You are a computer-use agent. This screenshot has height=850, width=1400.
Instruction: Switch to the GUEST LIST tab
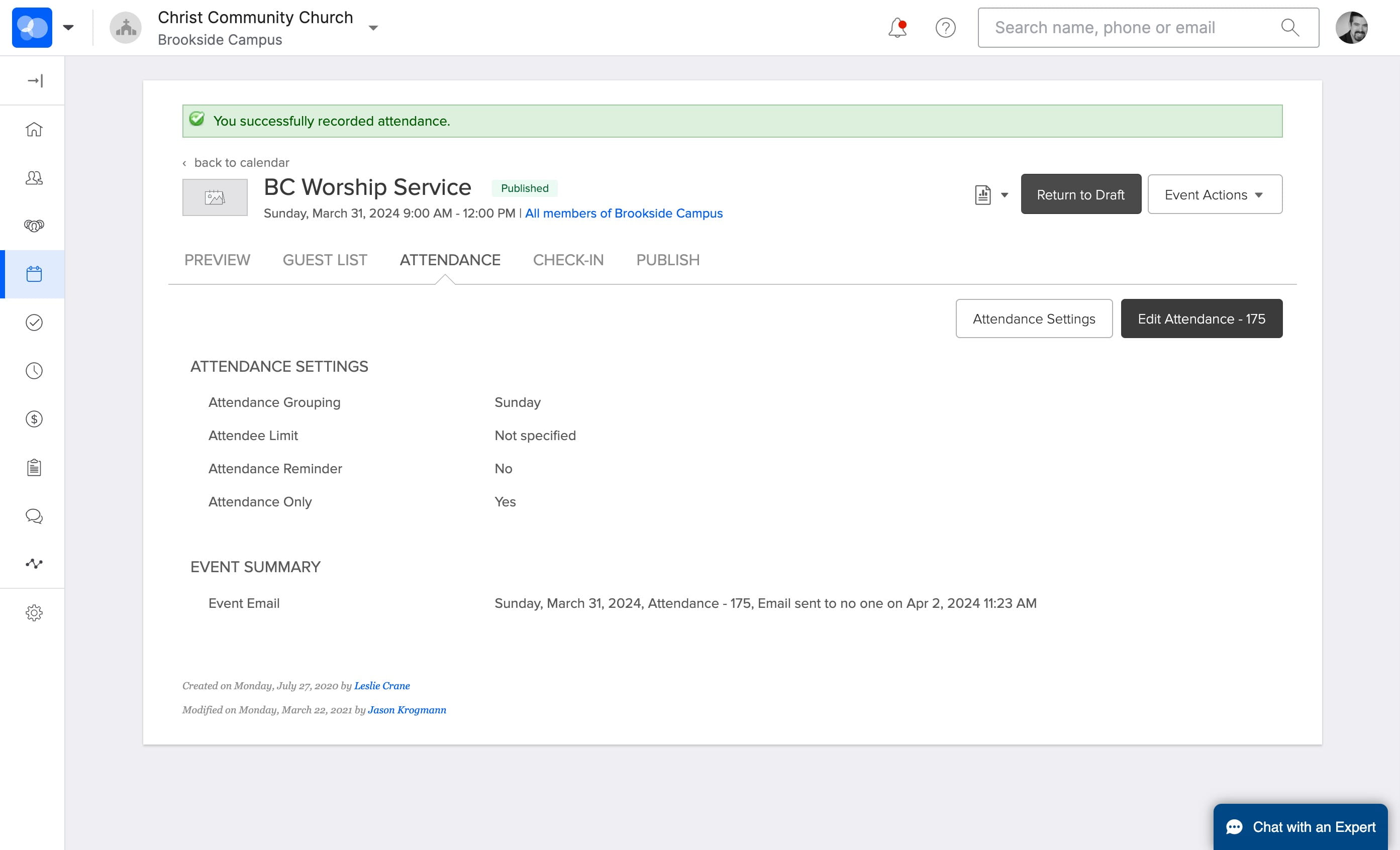pos(325,260)
